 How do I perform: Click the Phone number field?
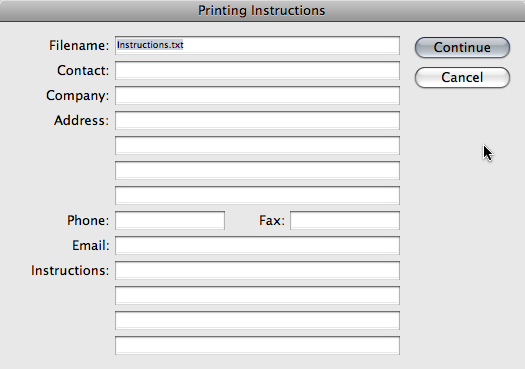tap(170, 220)
